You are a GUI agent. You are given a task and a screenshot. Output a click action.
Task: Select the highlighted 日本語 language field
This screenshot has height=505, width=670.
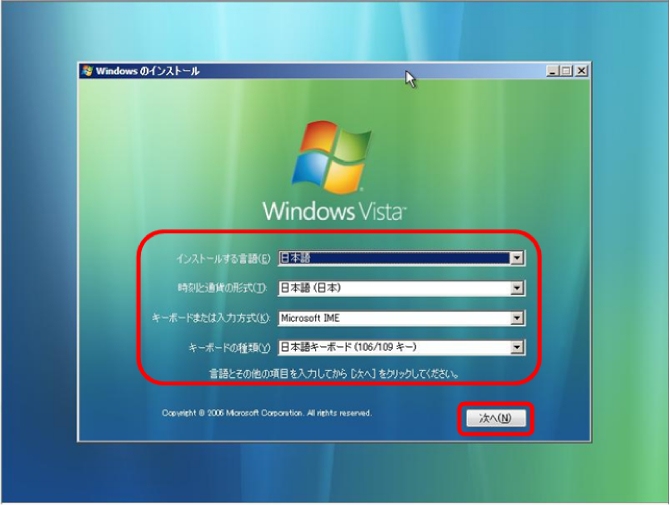click(392, 258)
